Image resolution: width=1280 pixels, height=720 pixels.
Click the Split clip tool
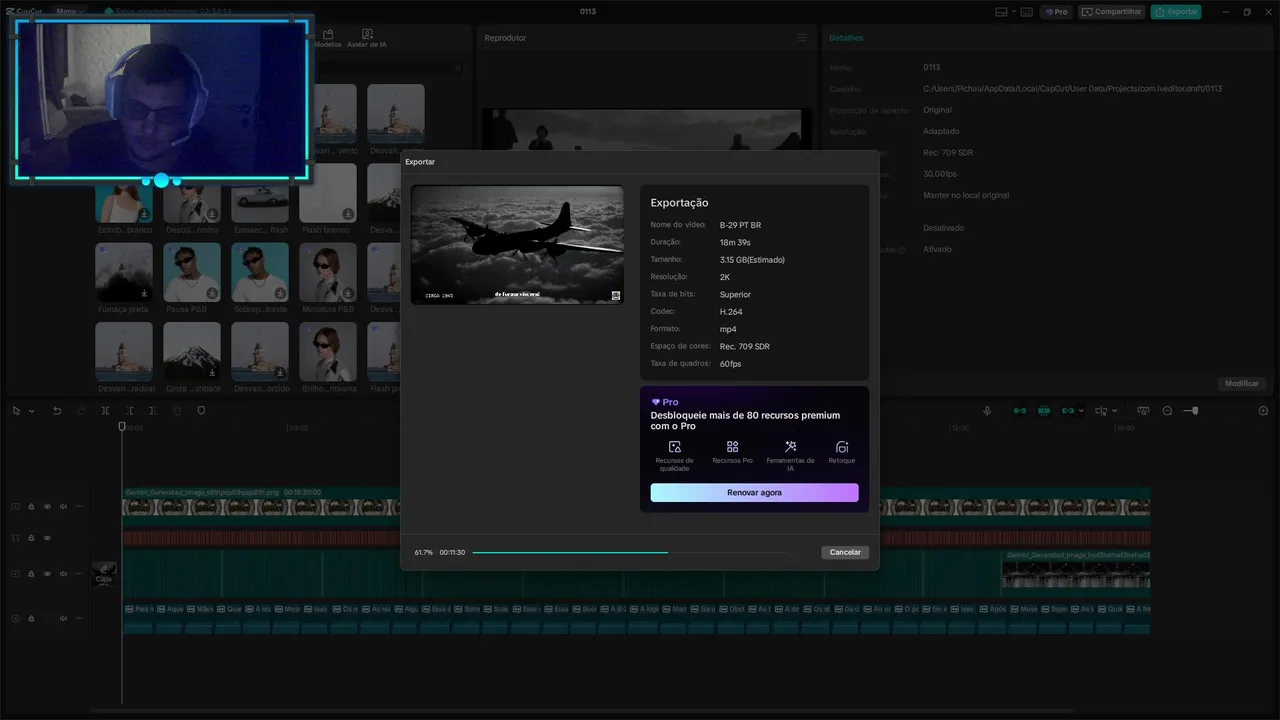(106, 411)
